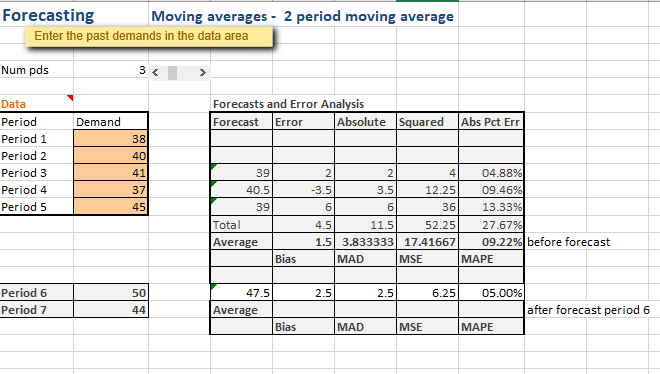Click the Num pds scrollbar thumb

[173, 73]
